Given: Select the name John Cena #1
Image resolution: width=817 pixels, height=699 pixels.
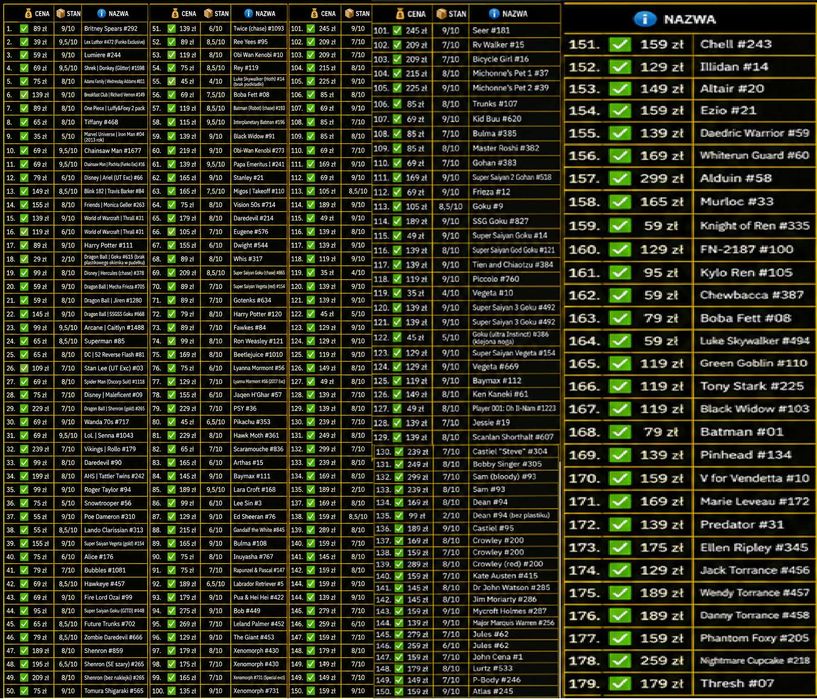Looking at the screenshot, I should coord(497,657).
